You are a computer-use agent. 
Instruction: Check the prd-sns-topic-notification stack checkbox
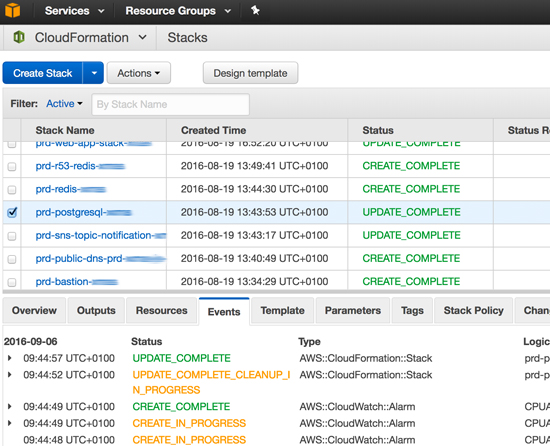pyautogui.click(x=12, y=236)
